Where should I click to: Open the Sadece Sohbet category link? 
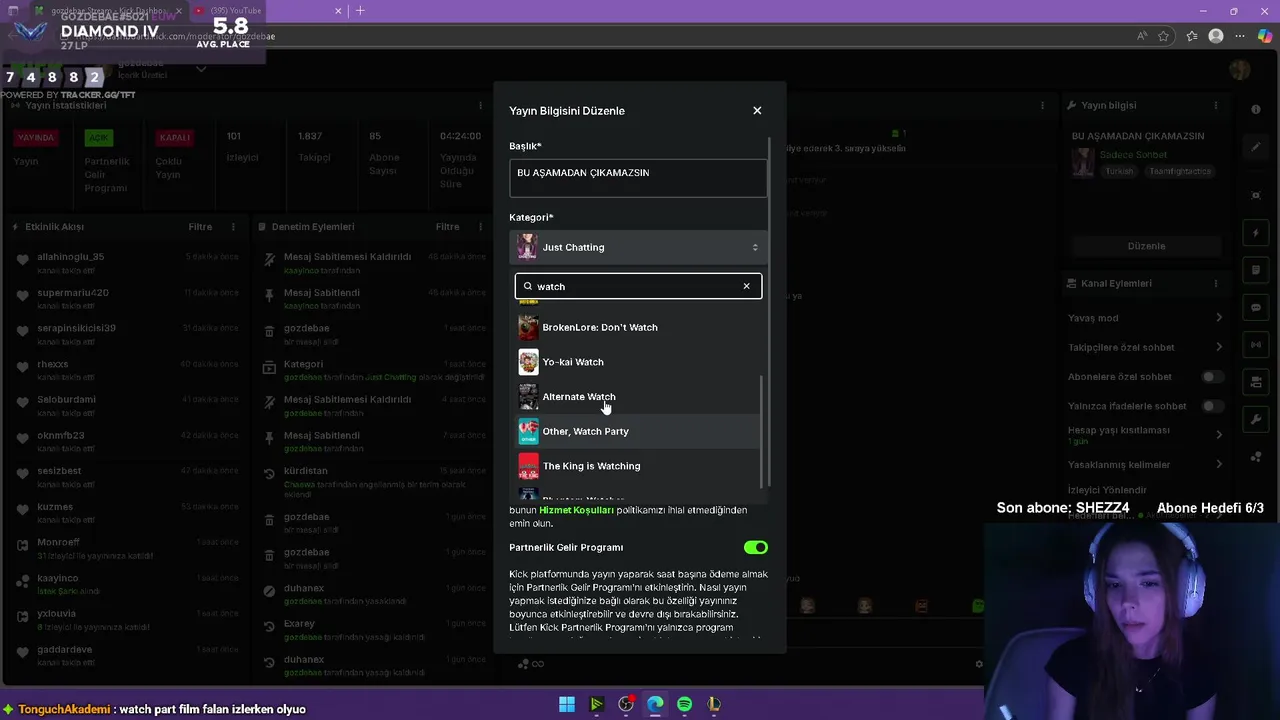(x=1133, y=155)
